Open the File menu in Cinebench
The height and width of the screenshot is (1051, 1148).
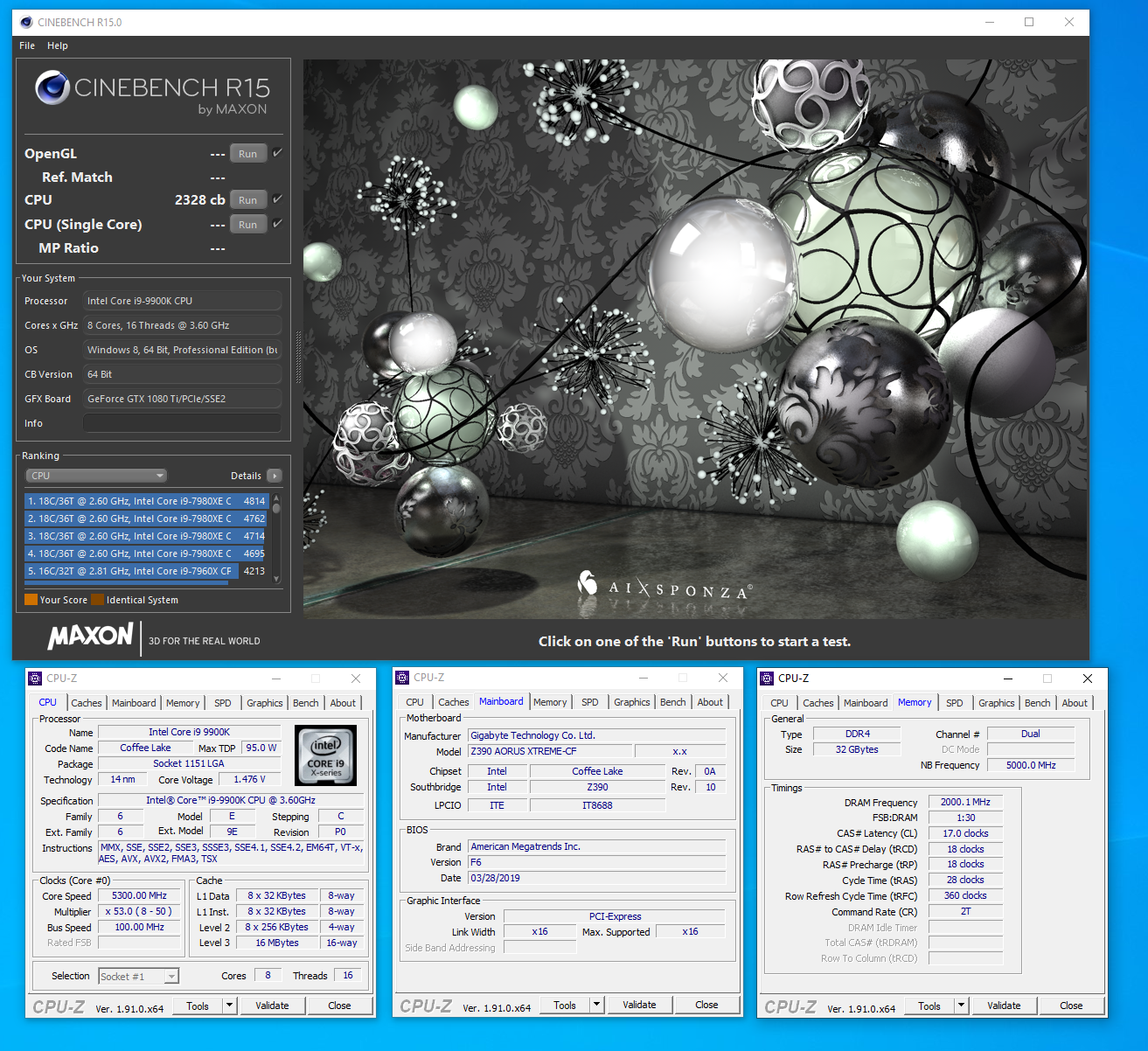coord(27,45)
